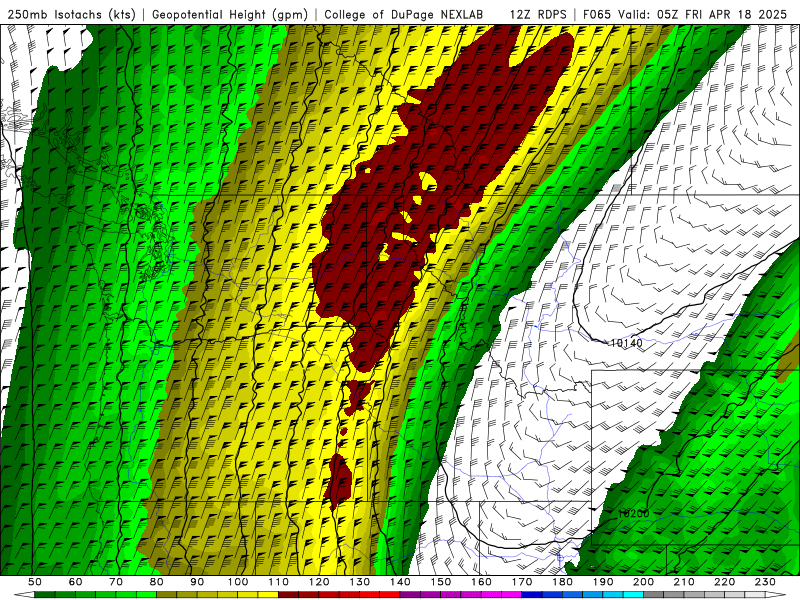
Task: Click the 'College of DuPage NEXLAB' label
Action: click(404, 14)
